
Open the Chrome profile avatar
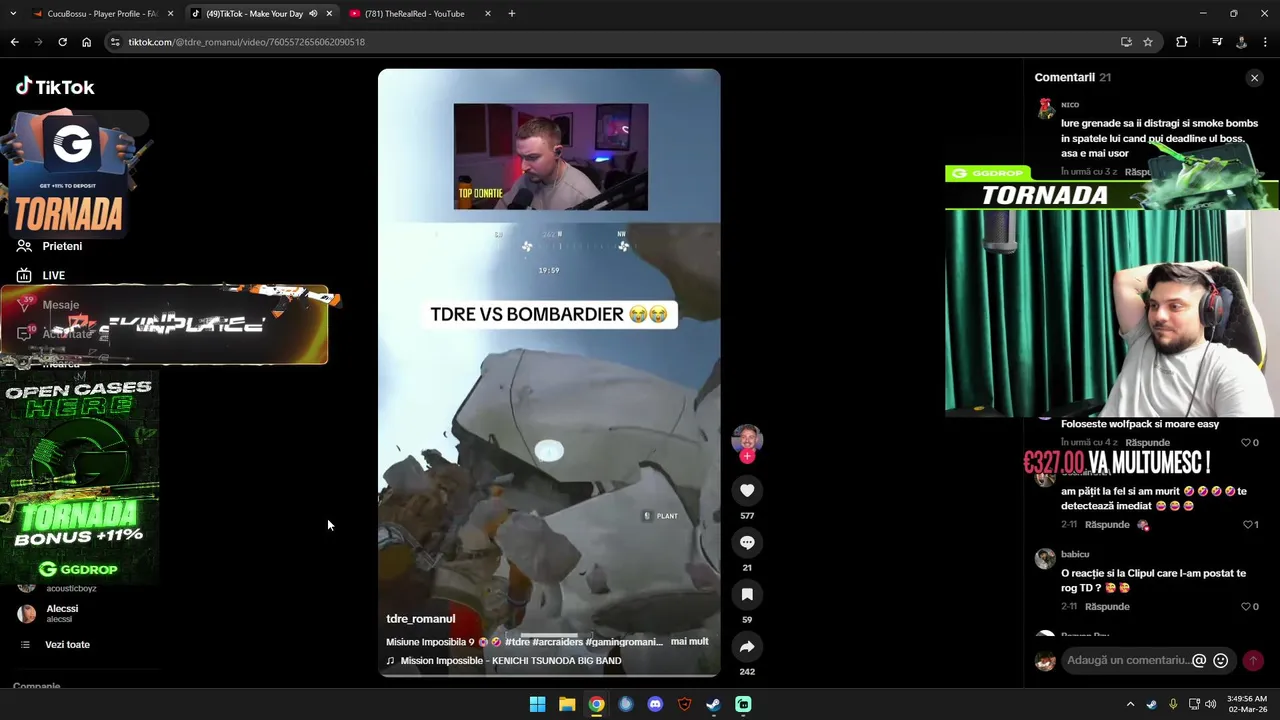(1241, 42)
